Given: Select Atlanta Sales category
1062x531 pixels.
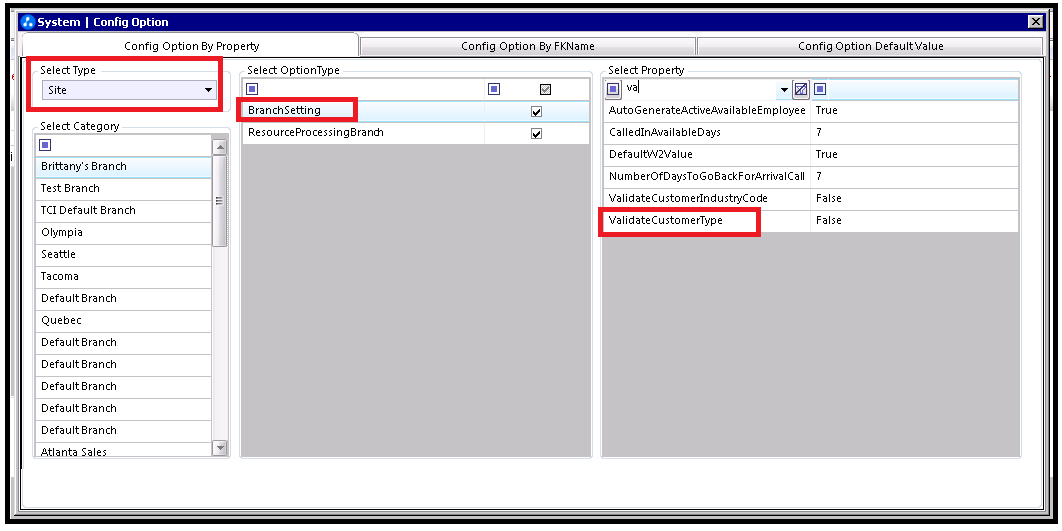Looking at the screenshot, I should (x=123, y=450).
